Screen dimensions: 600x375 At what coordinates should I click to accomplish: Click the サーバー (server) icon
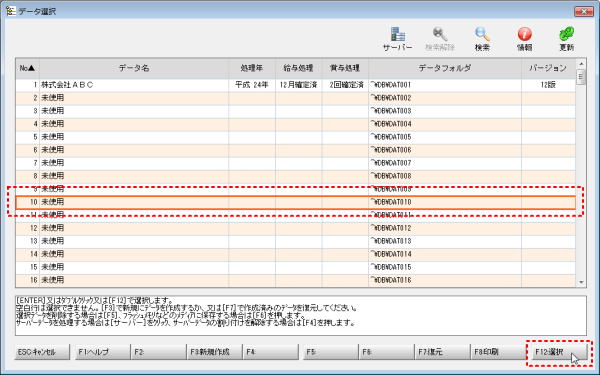point(398,39)
